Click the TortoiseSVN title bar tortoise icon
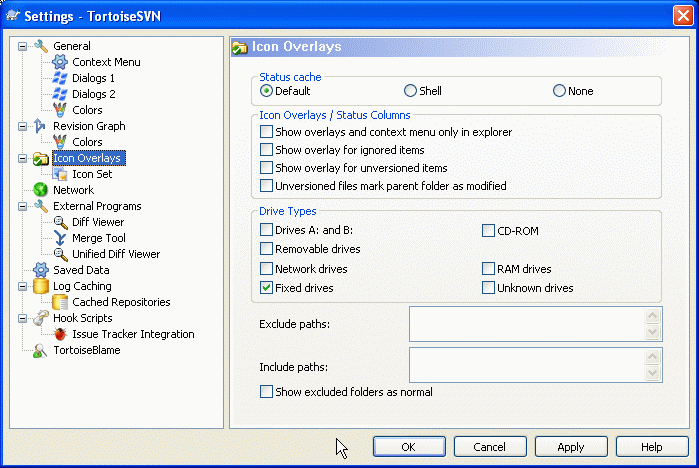Image resolution: width=699 pixels, height=468 pixels. 12,15
